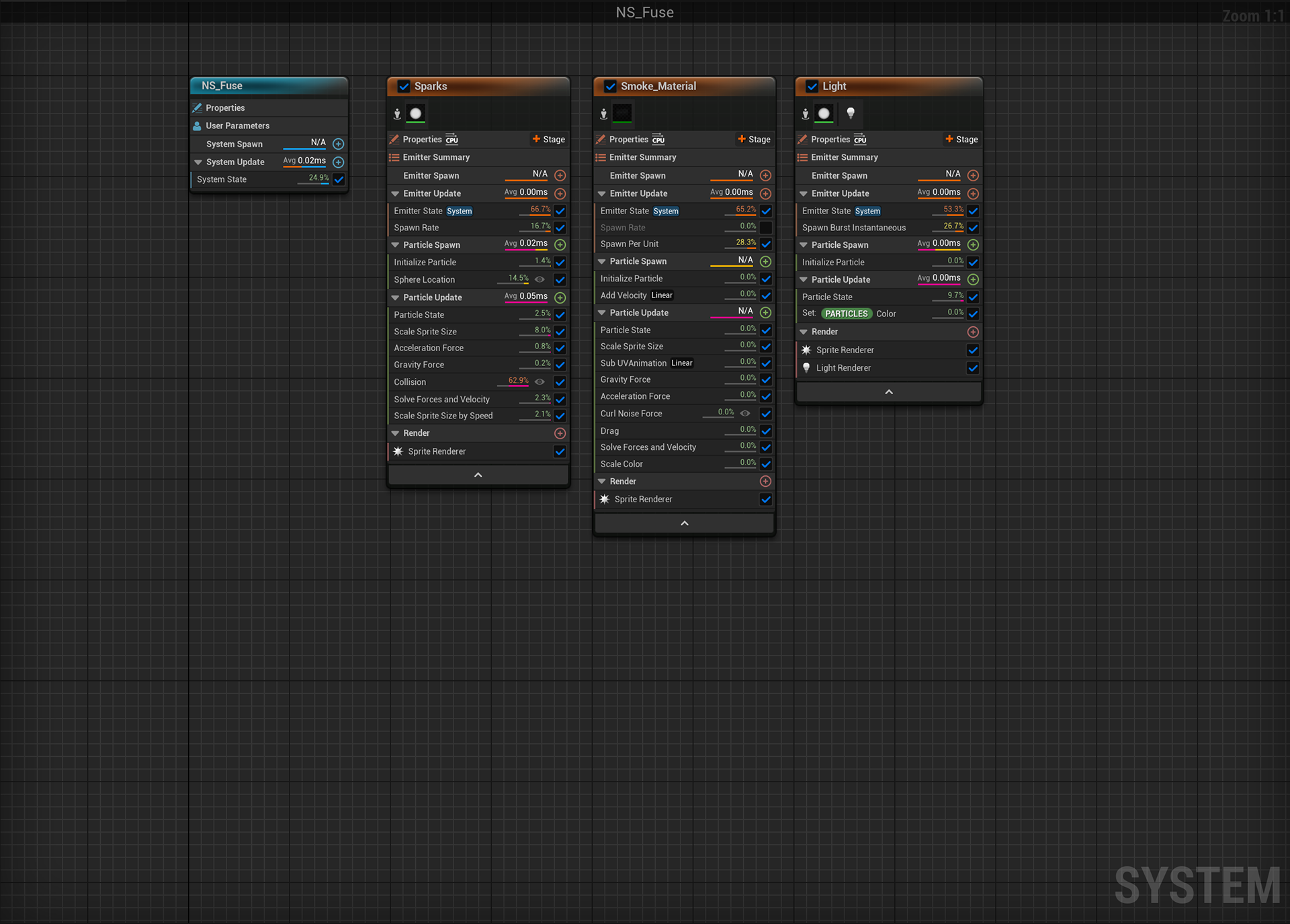Viewport: 1290px width, 924px height.
Task: Click CPU sim target icon on Light
Action: pos(860,139)
